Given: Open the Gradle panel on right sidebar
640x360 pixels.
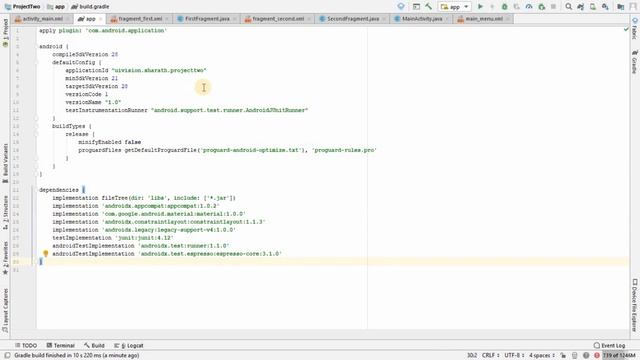Looking at the screenshot, I should pos(635,62).
